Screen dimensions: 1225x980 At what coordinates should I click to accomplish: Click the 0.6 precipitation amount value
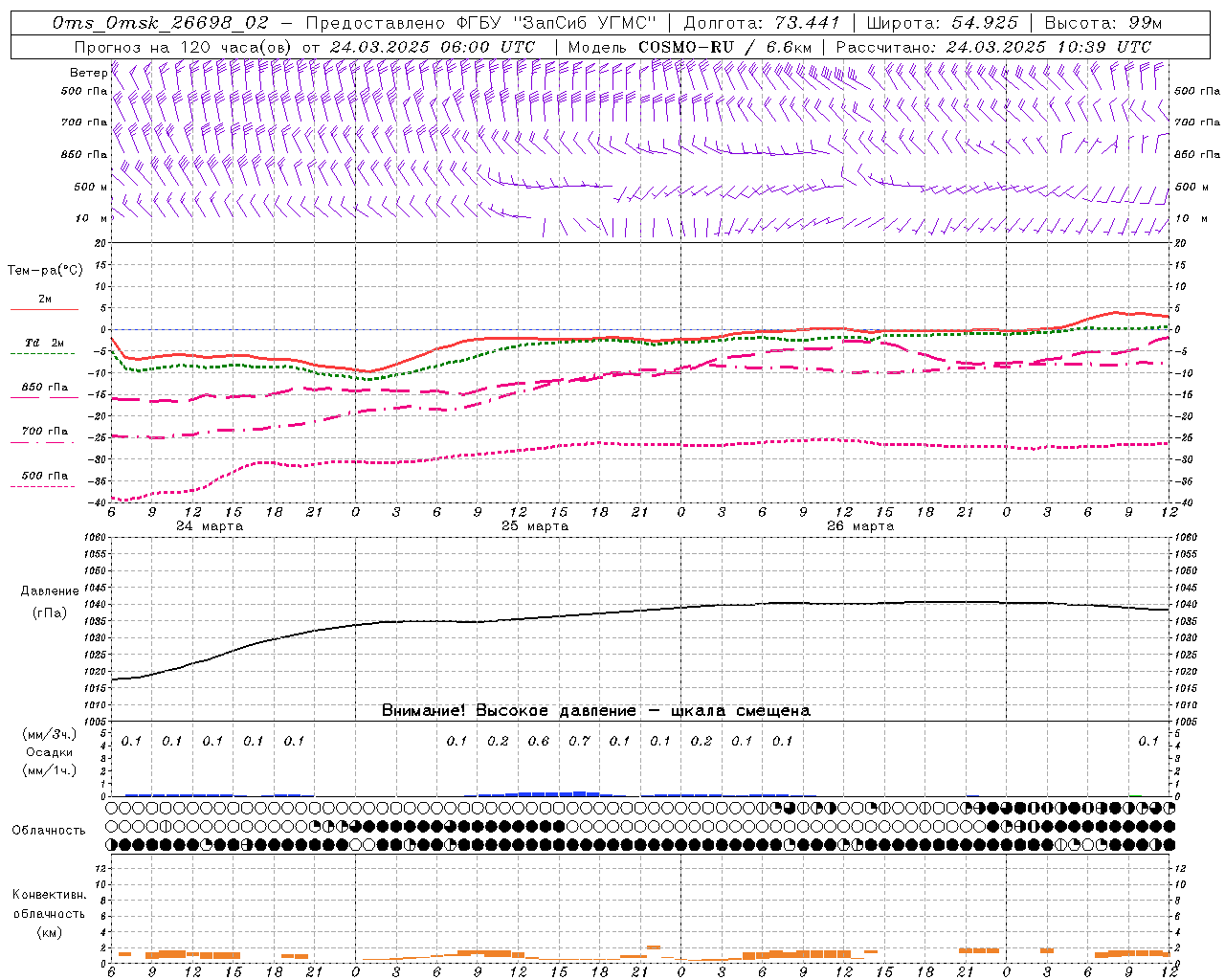click(539, 742)
